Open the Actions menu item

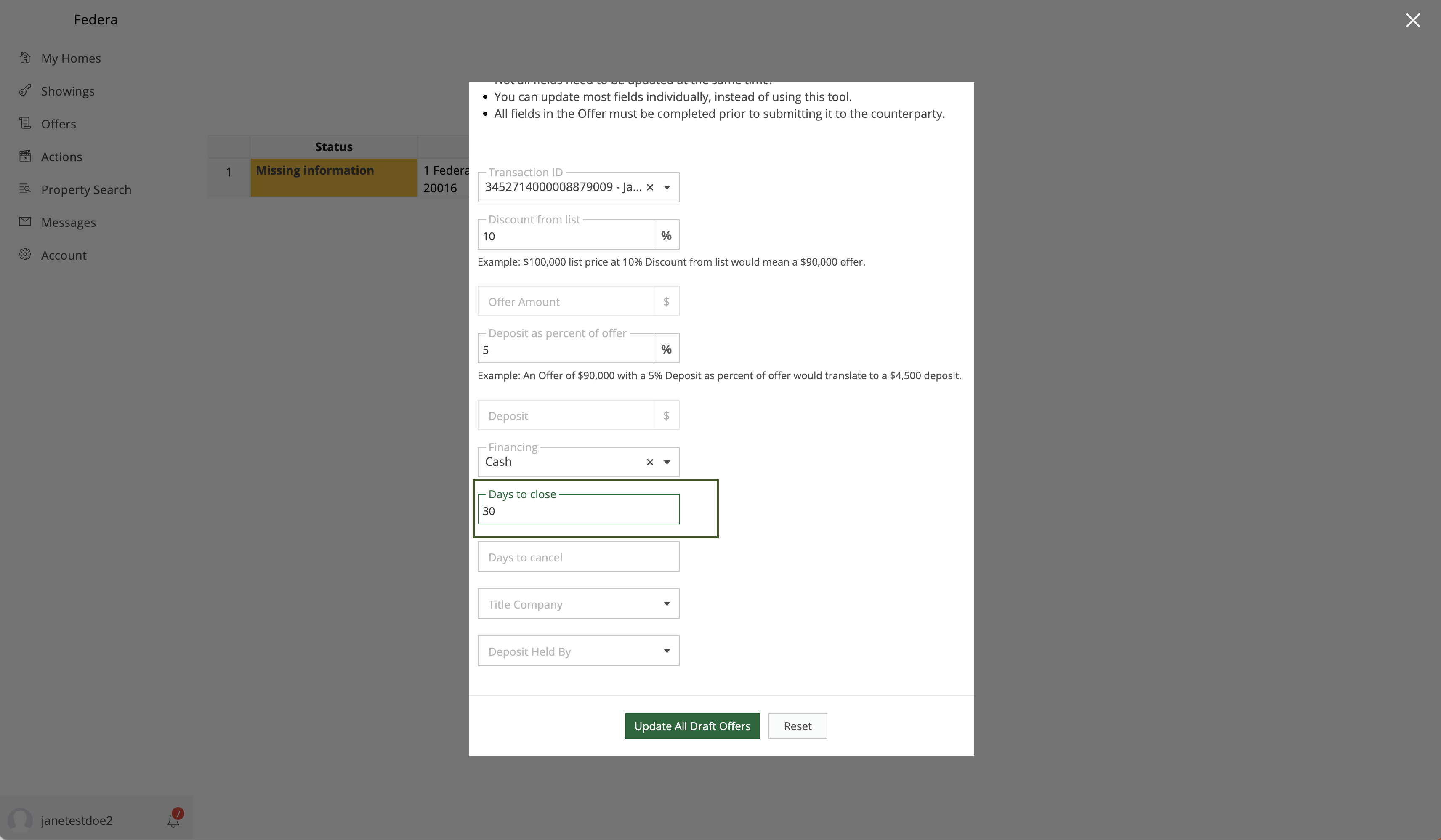point(62,157)
